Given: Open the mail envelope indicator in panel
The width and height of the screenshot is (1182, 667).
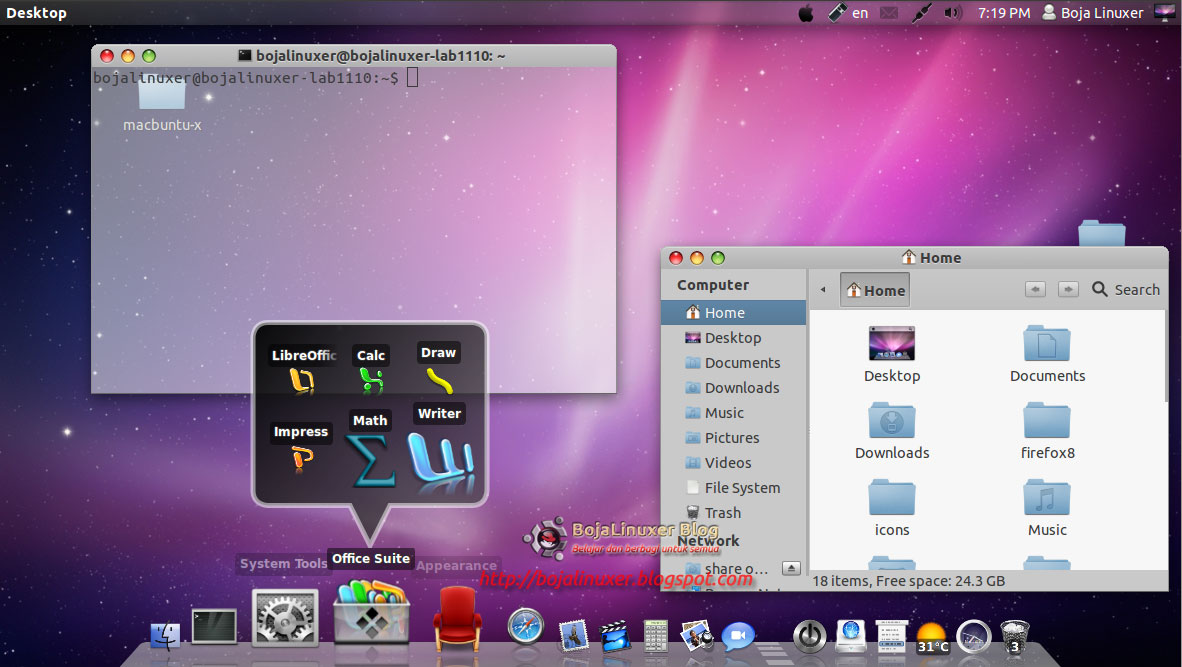Looking at the screenshot, I should (x=890, y=13).
